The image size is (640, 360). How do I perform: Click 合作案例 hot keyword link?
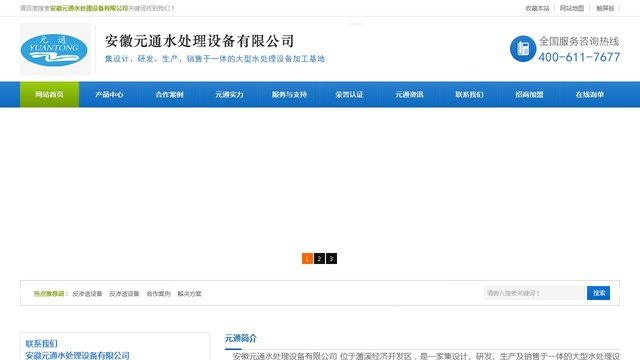click(x=158, y=293)
